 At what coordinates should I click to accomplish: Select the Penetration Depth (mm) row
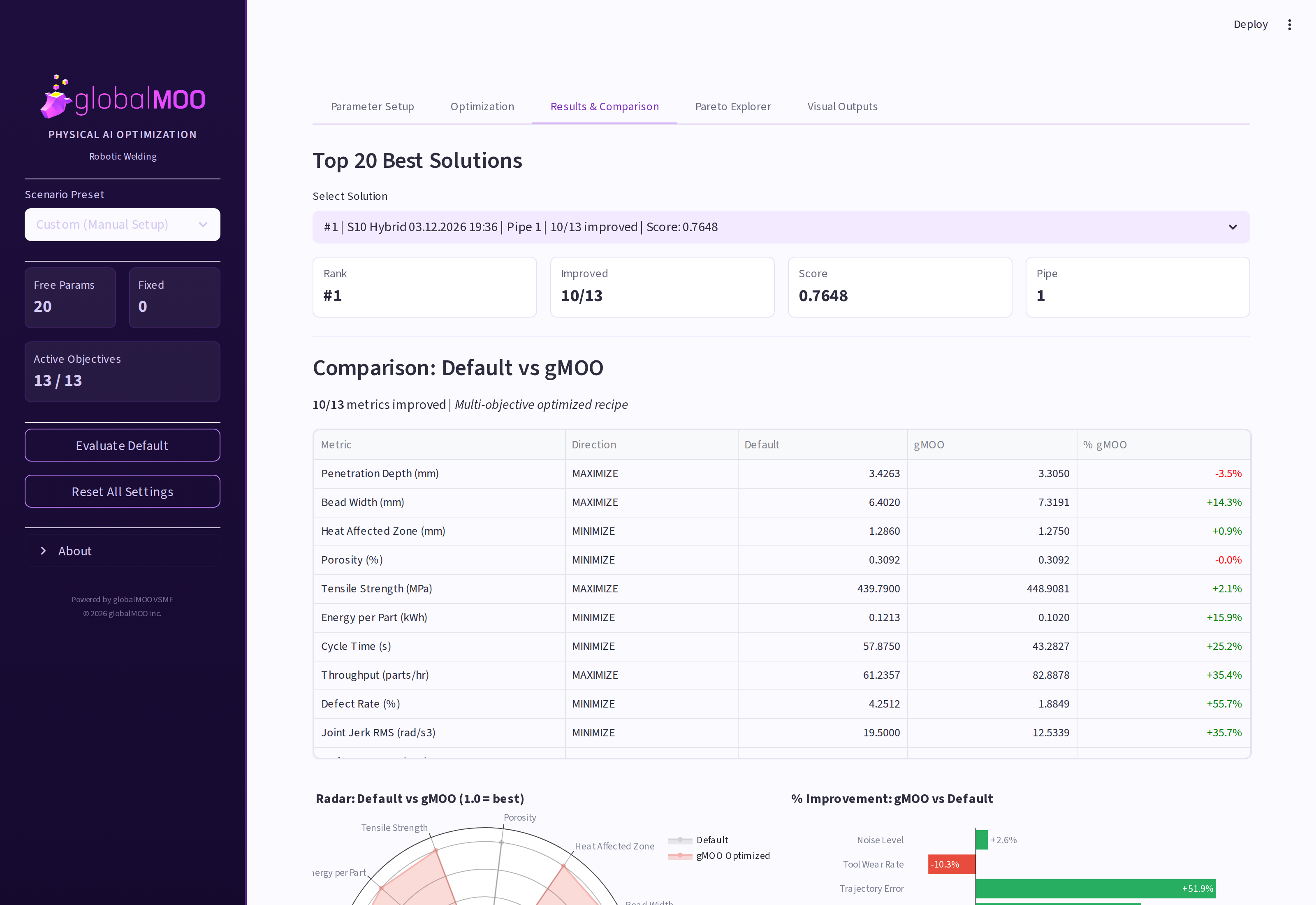tap(781, 473)
